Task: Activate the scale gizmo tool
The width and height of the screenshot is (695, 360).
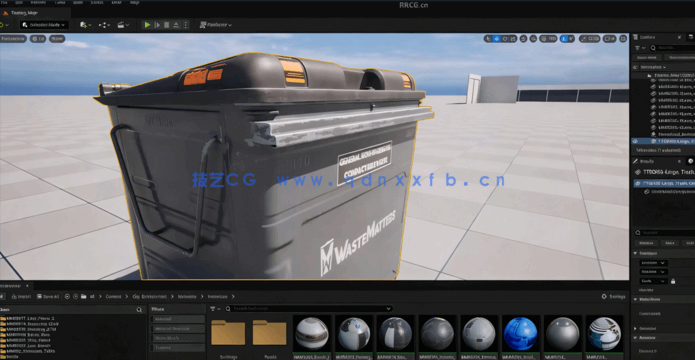Action: (513, 39)
